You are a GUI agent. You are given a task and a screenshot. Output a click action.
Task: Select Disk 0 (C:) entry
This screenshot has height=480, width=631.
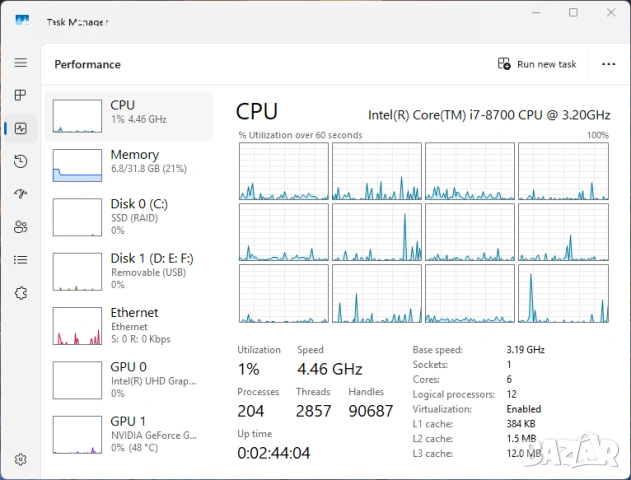tap(128, 217)
